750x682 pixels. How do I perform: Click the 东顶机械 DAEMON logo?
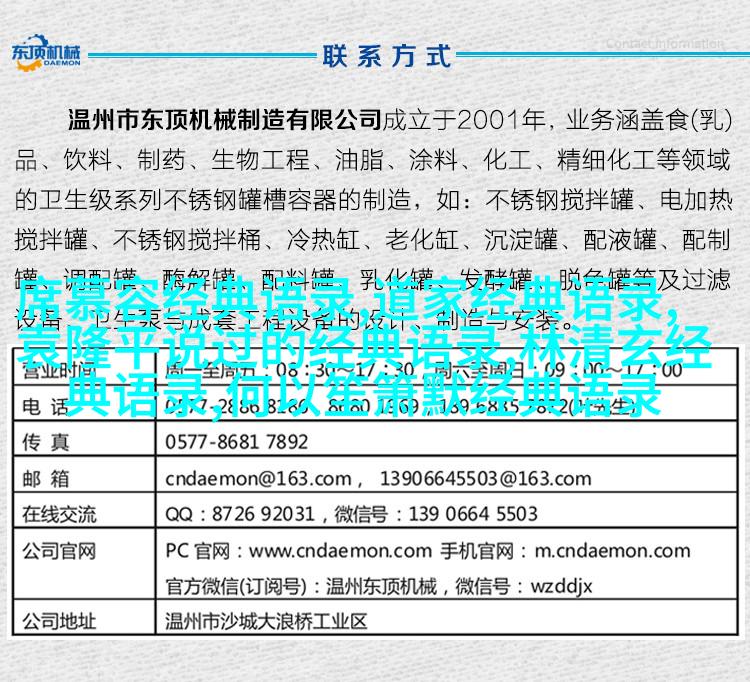46,53
